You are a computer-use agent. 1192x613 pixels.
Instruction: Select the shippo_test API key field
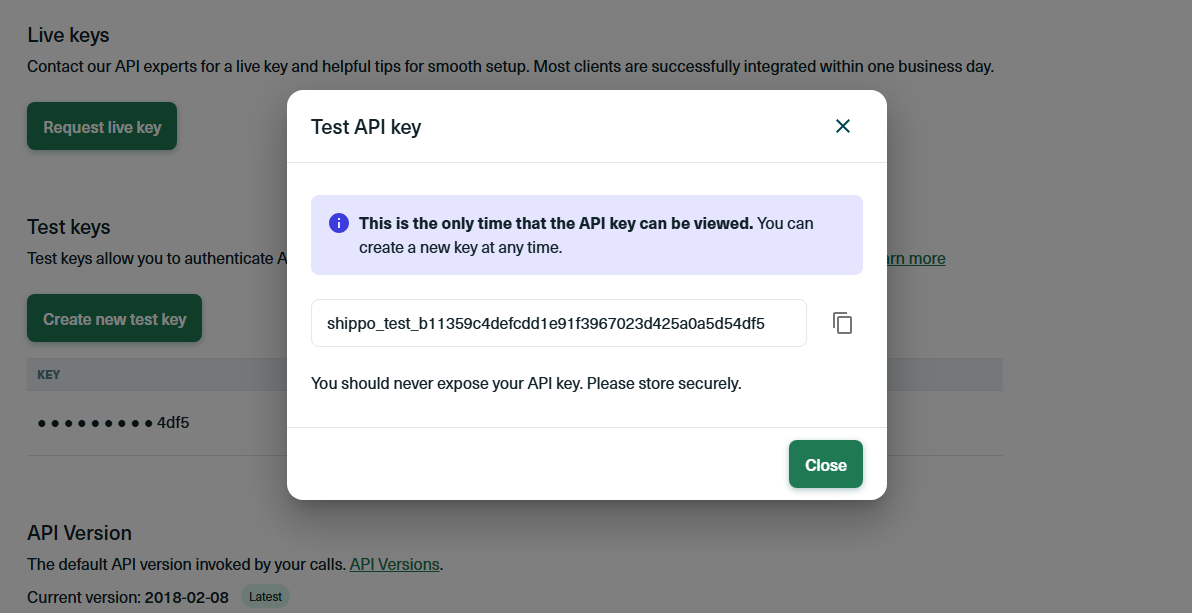[x=558, y=323]
